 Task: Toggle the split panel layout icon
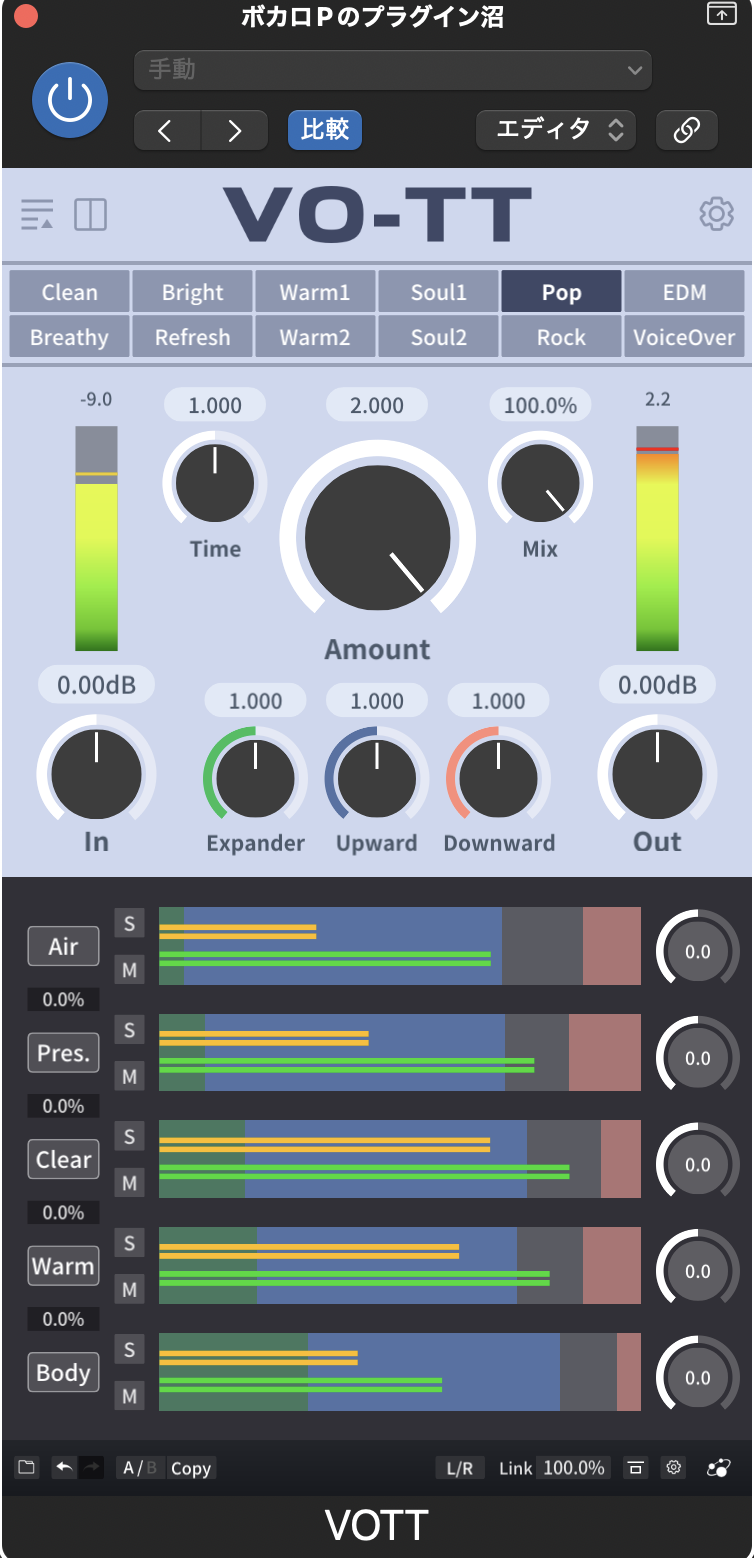pos(90,214)
